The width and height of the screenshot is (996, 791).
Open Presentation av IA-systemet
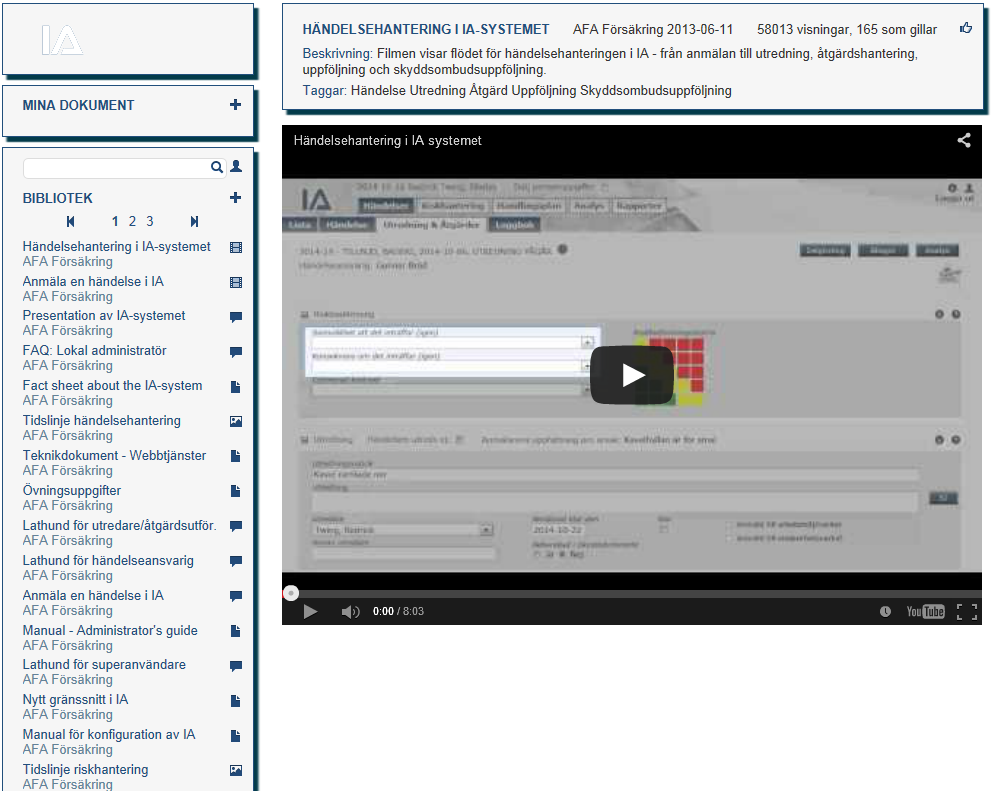pos(104,316)
